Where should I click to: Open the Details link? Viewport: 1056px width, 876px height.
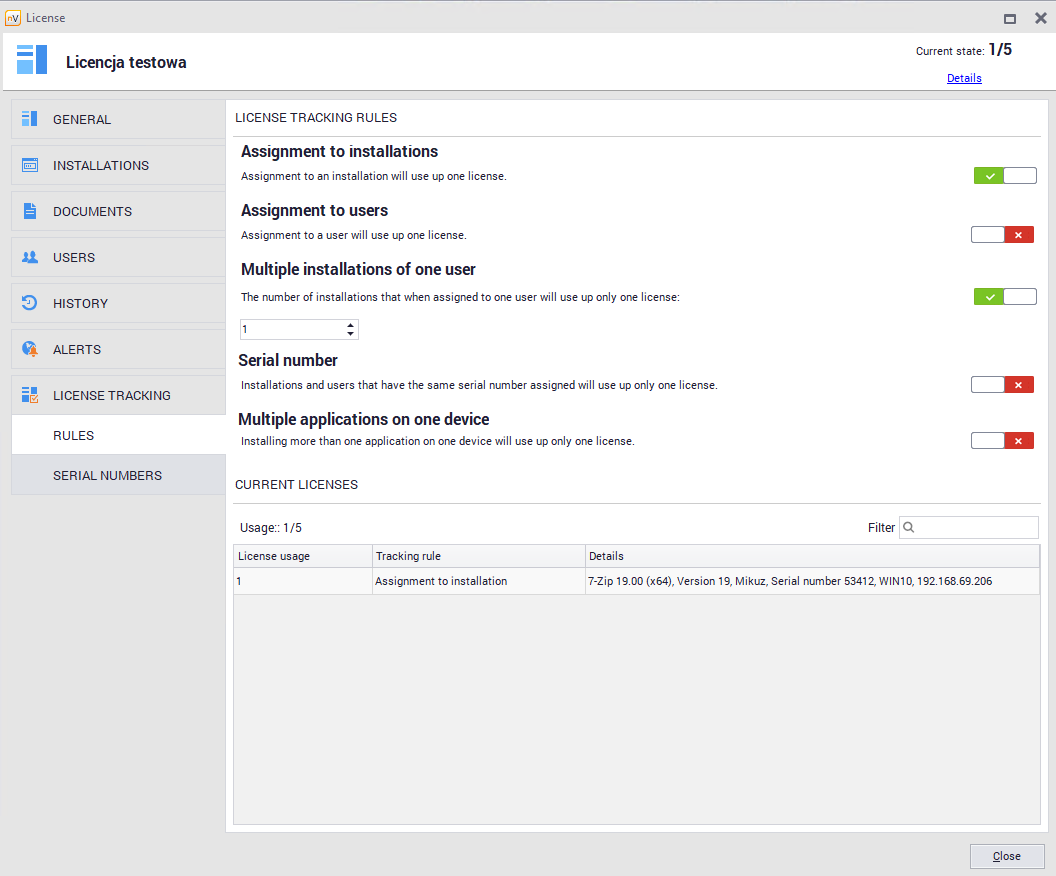964,78
